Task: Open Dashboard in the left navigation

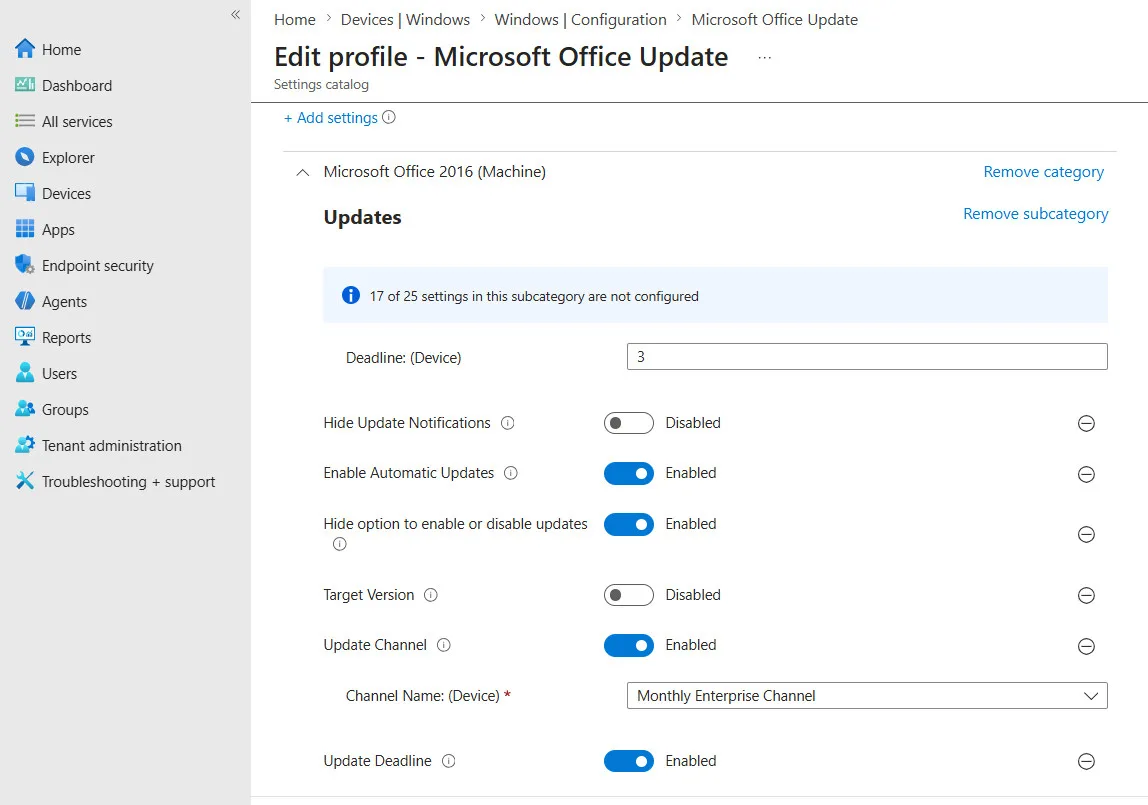Action: click(77, 85)
